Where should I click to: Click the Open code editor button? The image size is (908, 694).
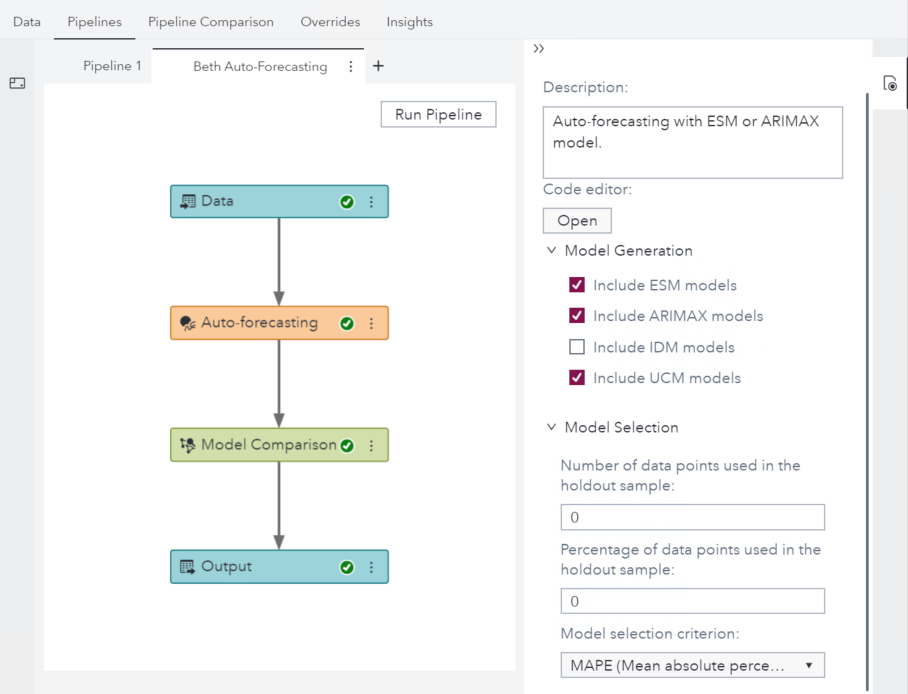point(577,221)
